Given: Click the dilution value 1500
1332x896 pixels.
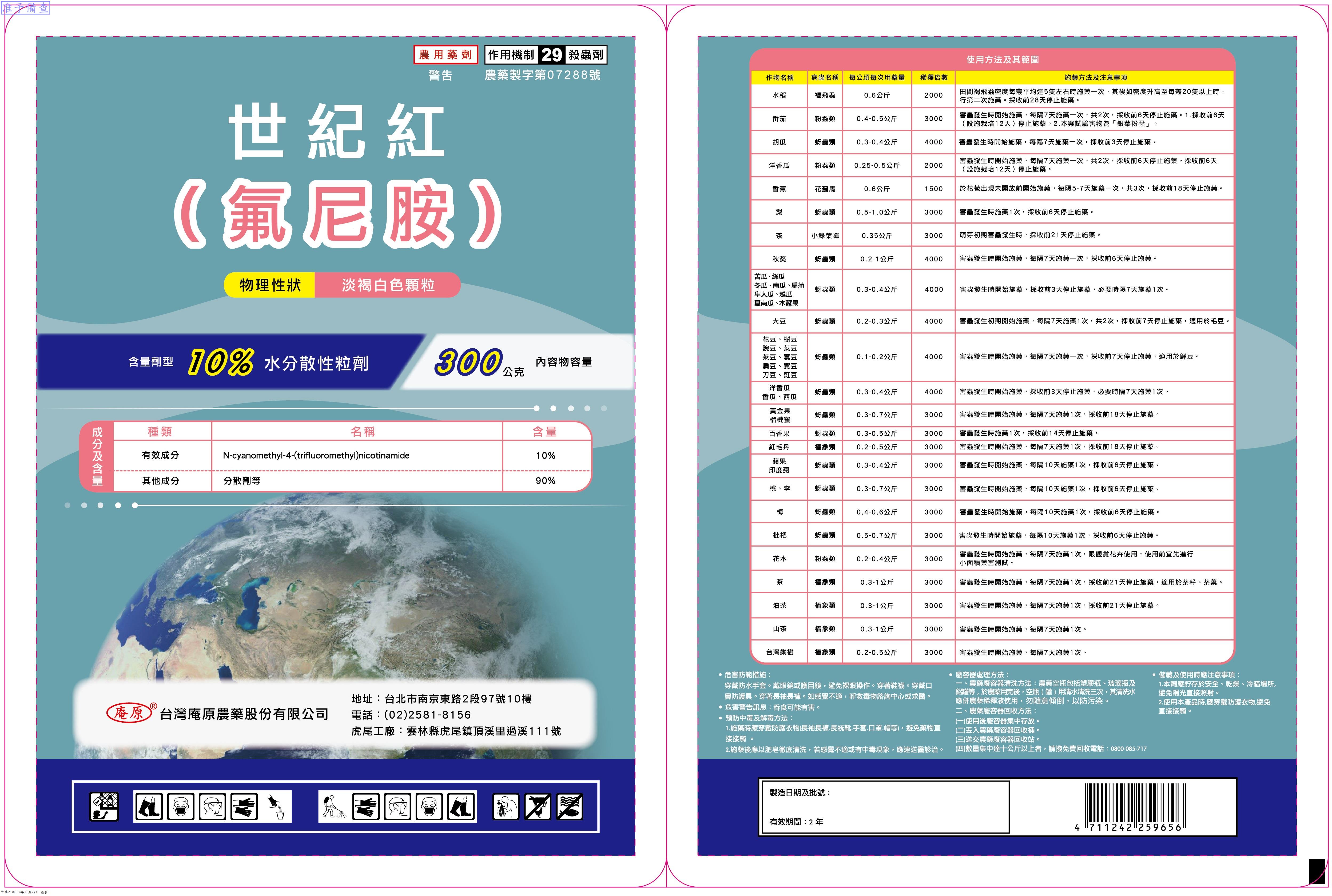Looking at the screenshot, I should click(934, 189).
